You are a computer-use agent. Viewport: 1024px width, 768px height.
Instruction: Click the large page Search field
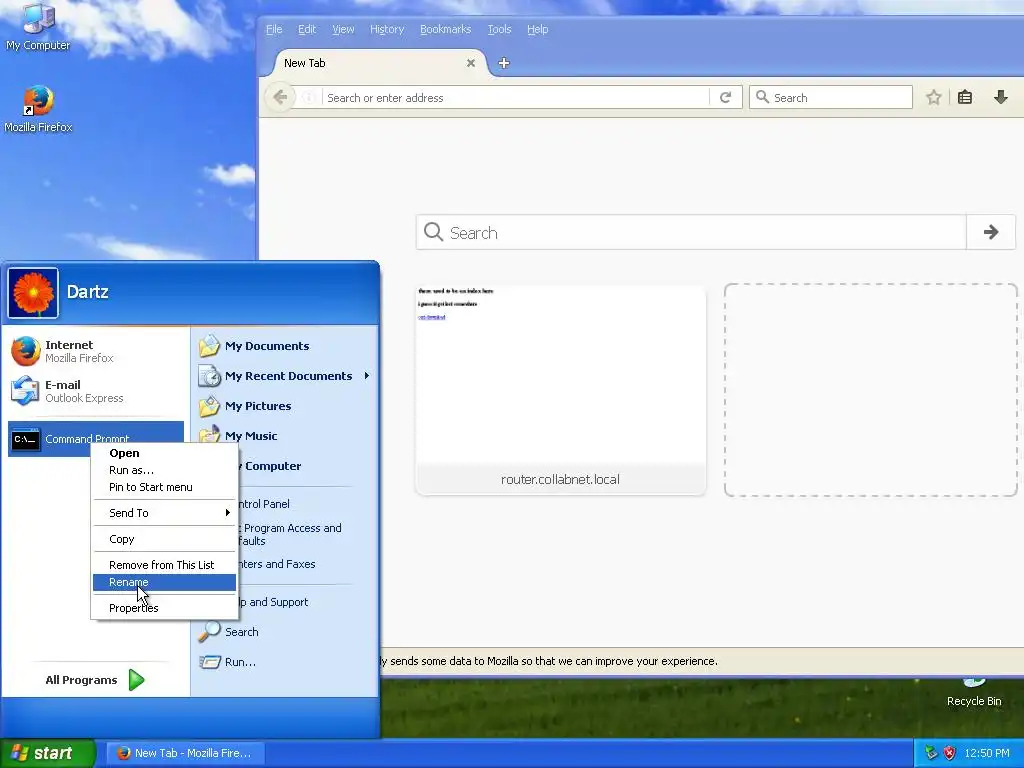point(691,232)
